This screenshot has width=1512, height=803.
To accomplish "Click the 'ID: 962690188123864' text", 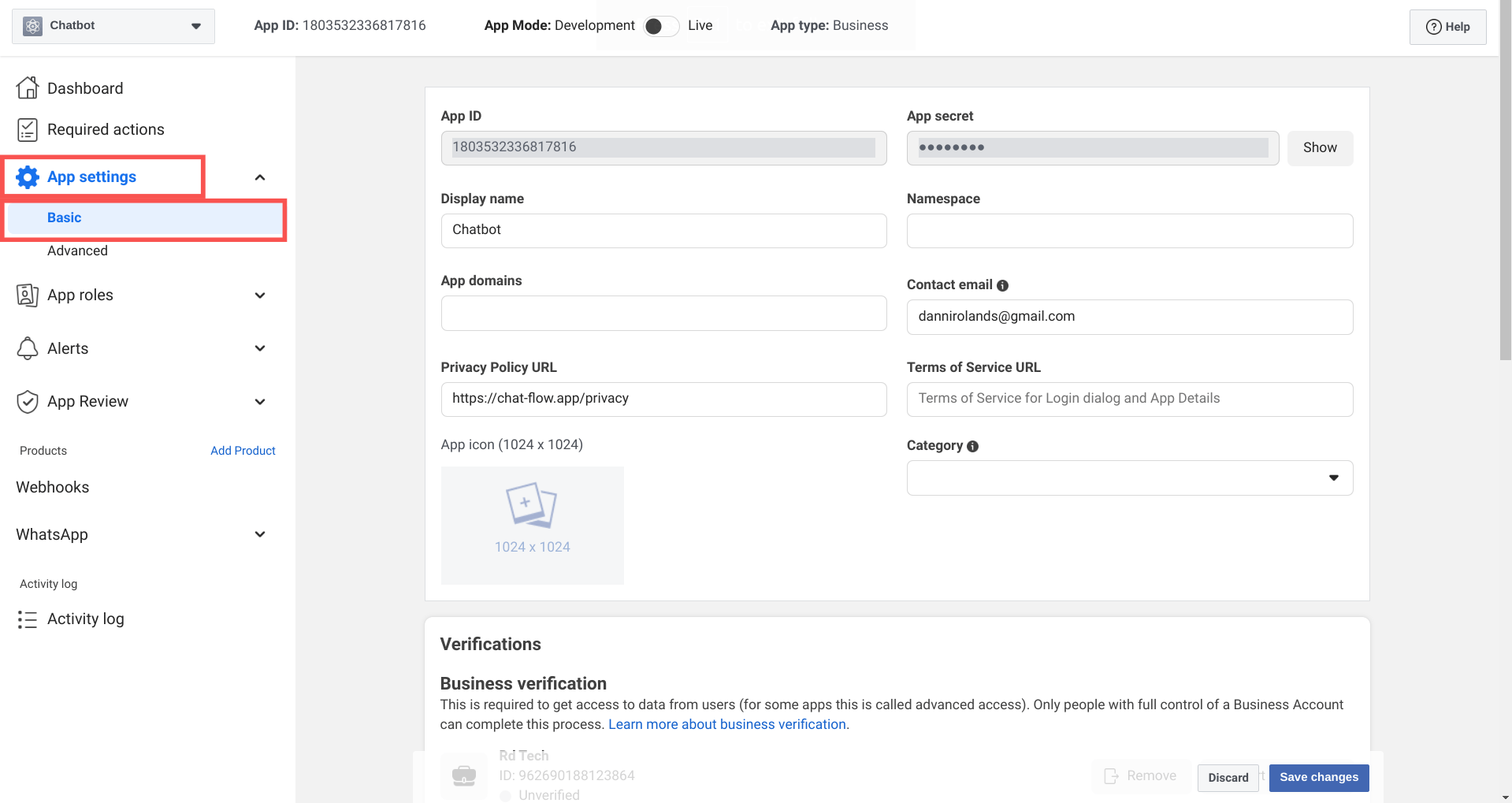I will click(x=567, y=775).
